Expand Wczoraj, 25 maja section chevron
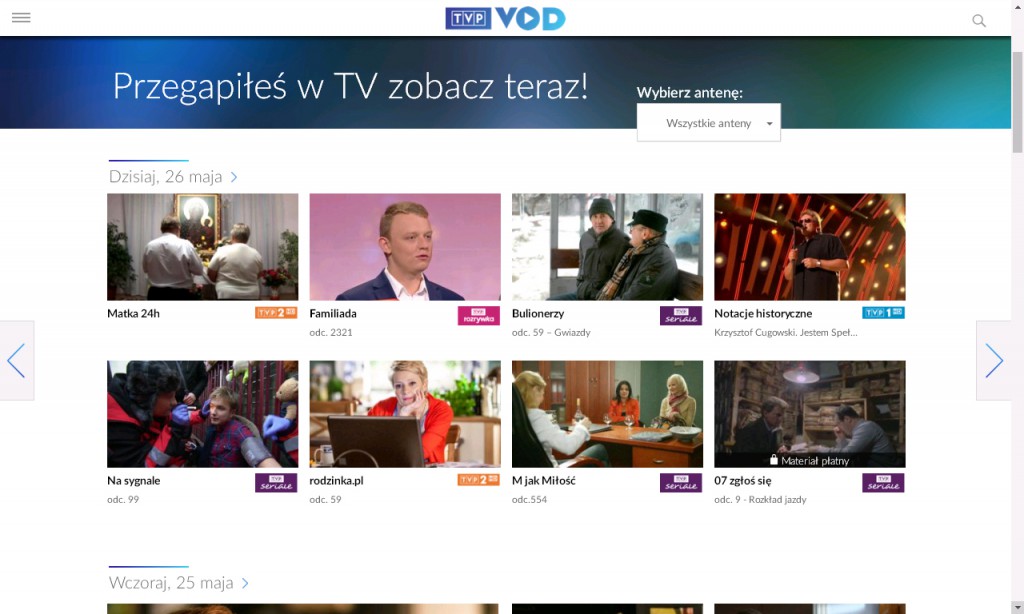1024x614 pixels. click(x=246, y=583)
